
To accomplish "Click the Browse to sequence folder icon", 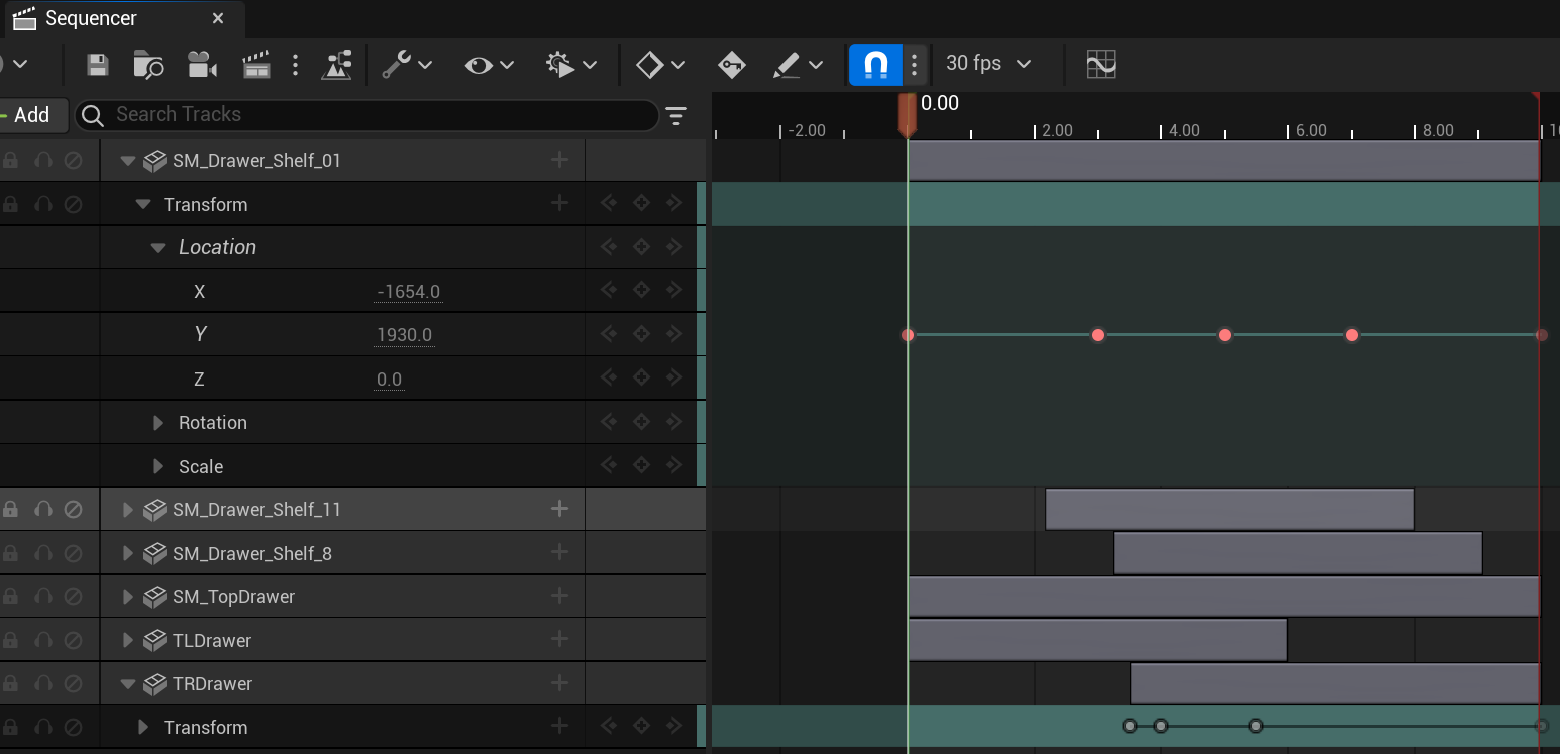I will pos(148,65).
